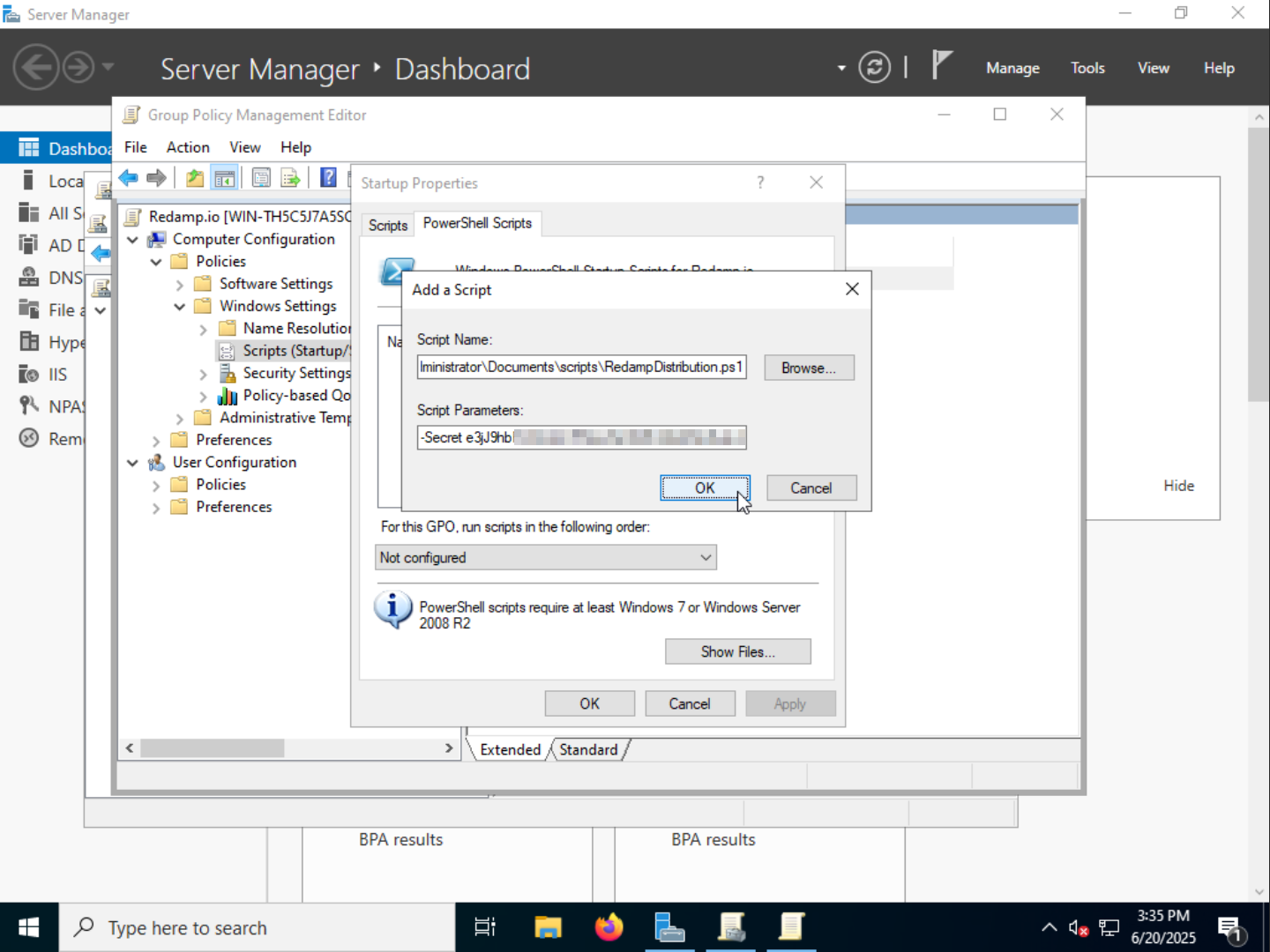Click Cancel in Add a Script dialog

[x=811, y=487]
